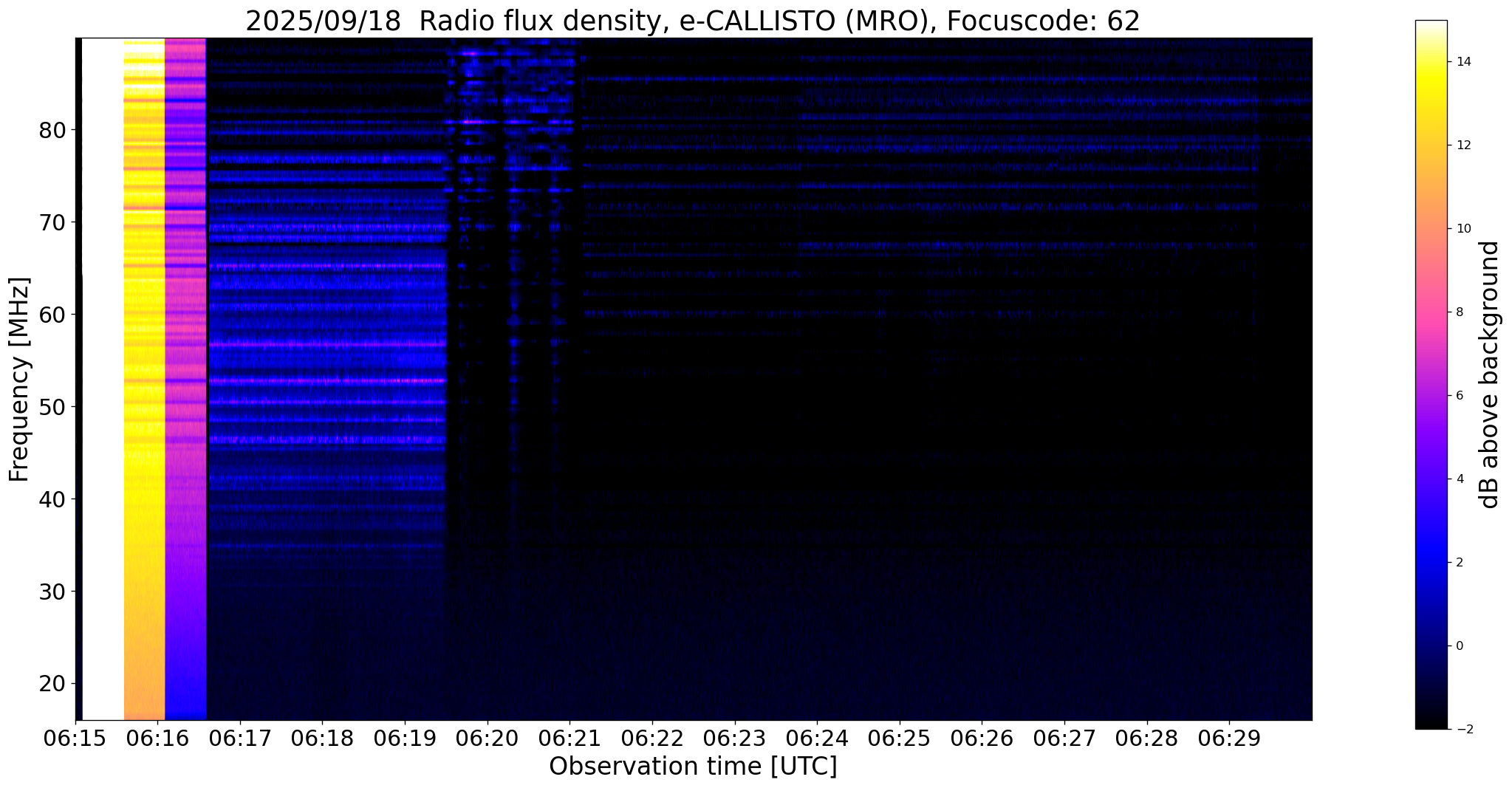Click the 40 MHz frequency tick label

(x=52, y=499)
